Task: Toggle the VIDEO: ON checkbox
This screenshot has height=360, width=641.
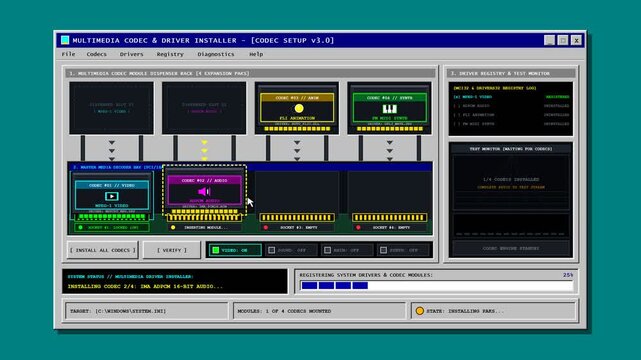Action: [216, 250]
